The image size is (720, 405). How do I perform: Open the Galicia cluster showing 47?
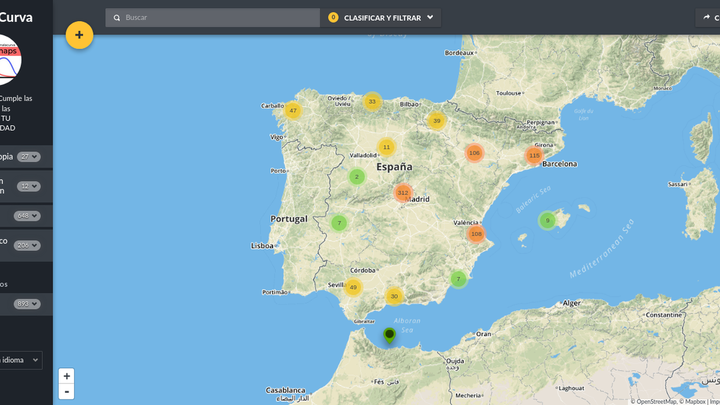click(x=292, y=111)
